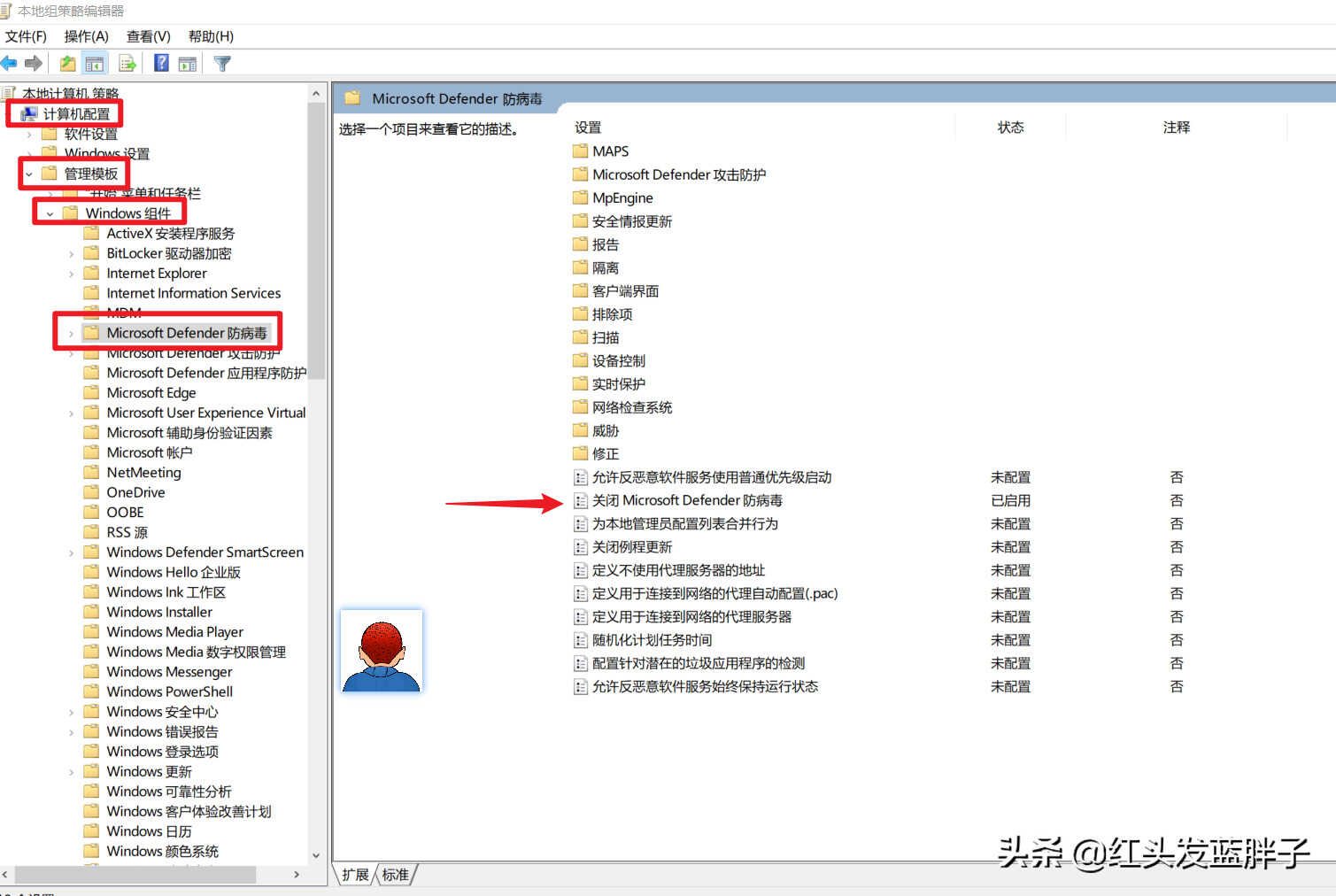Expand Windows Defender SmartScreen node

pos(72,552)
